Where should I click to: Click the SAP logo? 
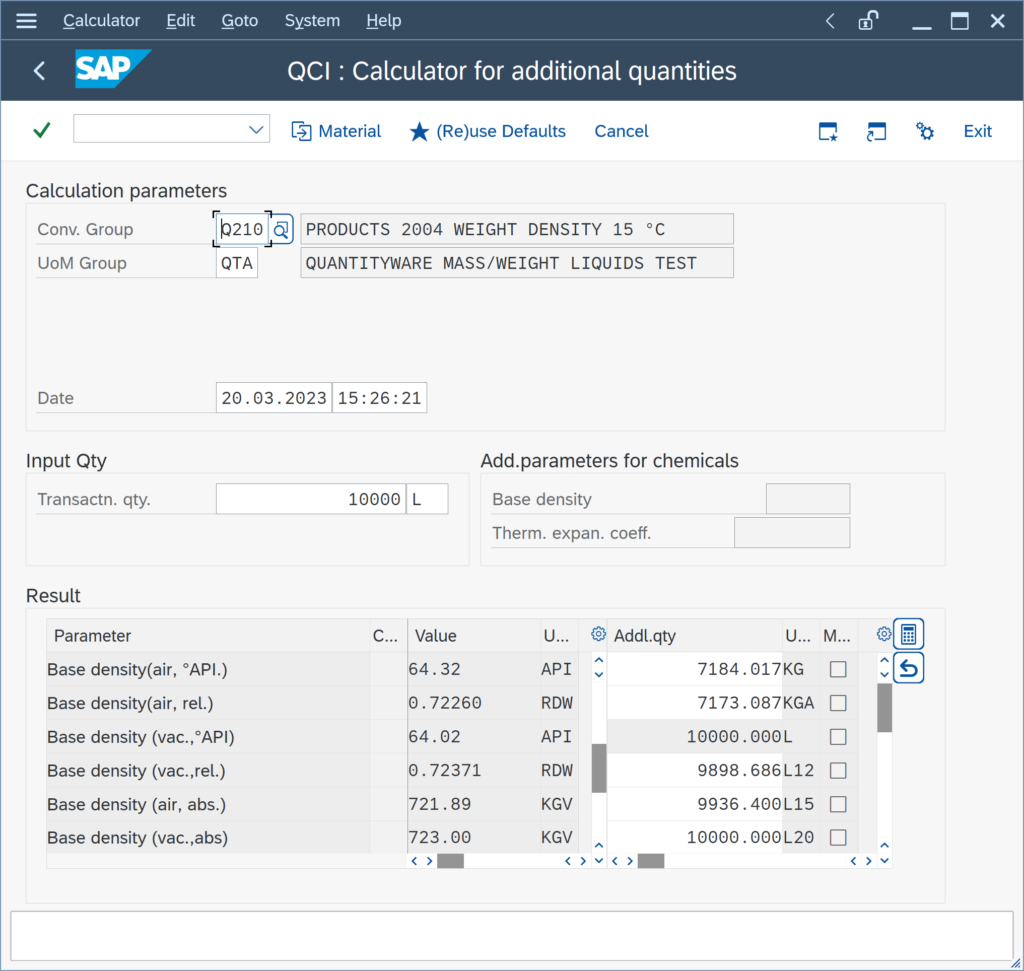click(x=113, y=69)
